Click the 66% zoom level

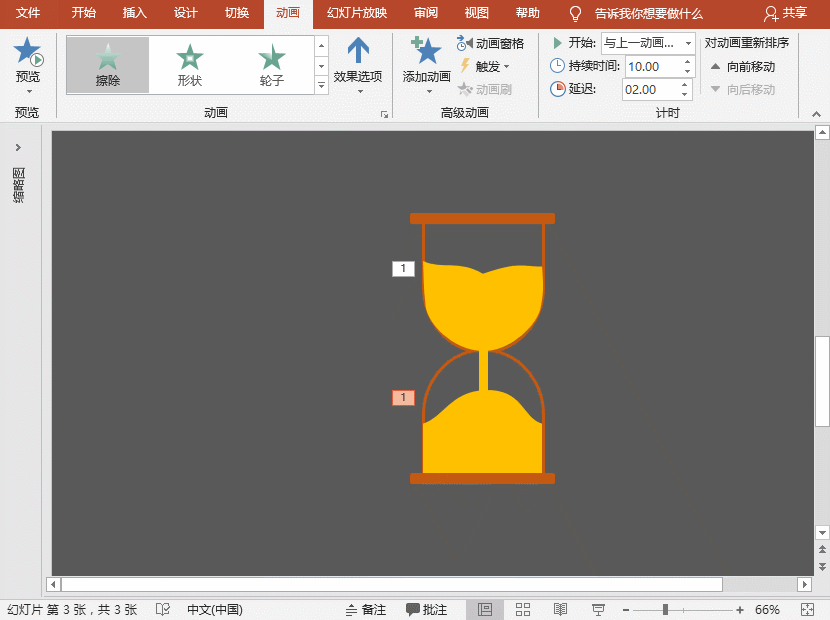pos(767,610)
